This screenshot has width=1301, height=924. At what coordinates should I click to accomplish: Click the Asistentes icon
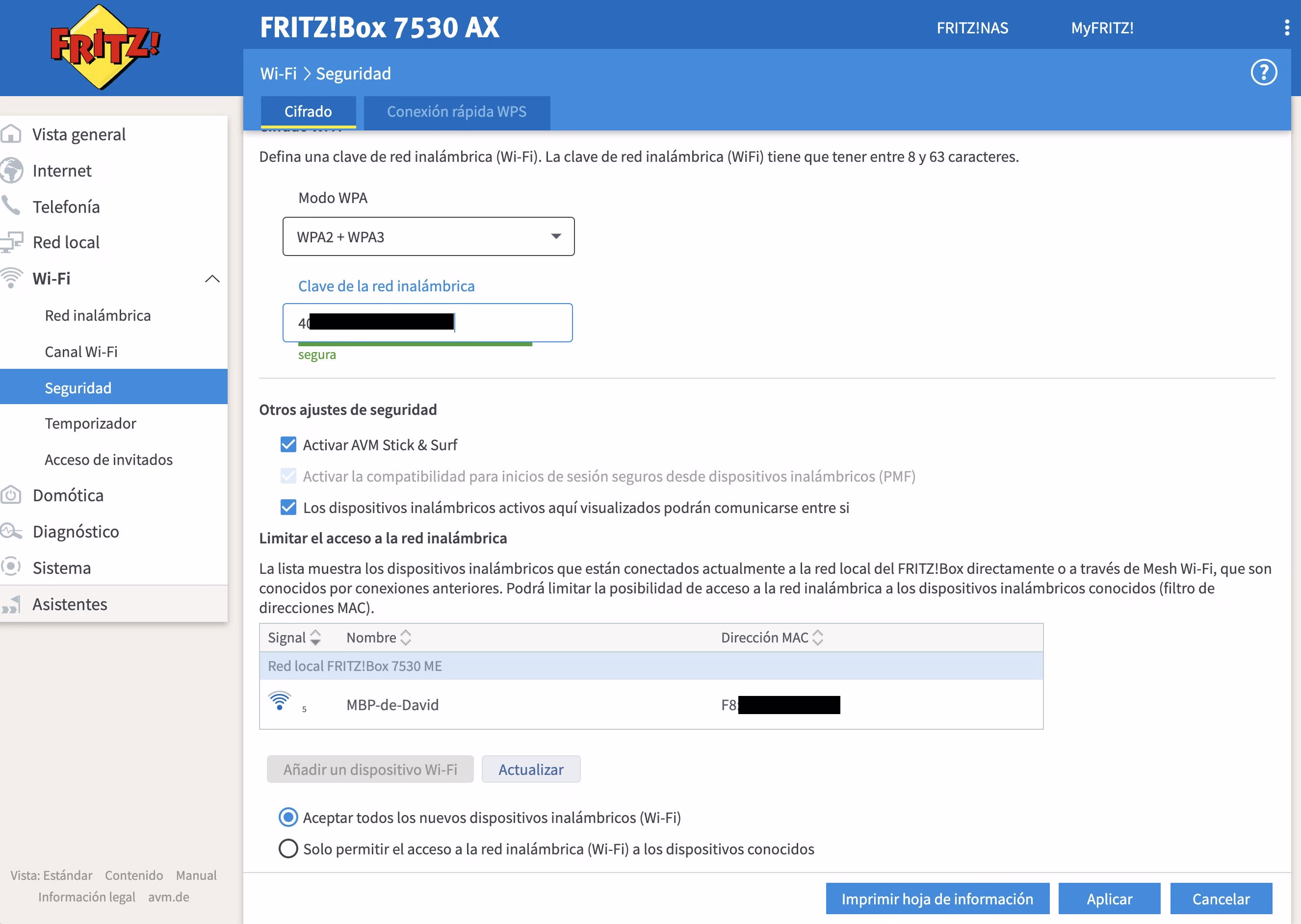tap(11, 604)
